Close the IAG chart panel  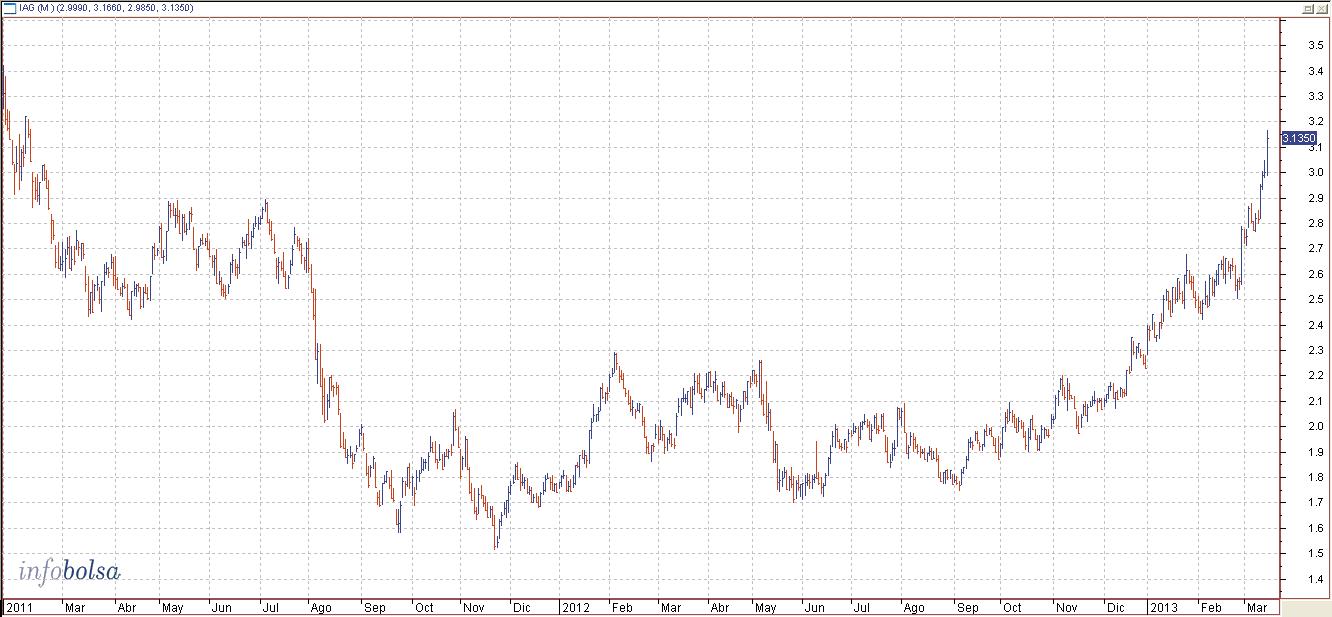pos(1321,8)
